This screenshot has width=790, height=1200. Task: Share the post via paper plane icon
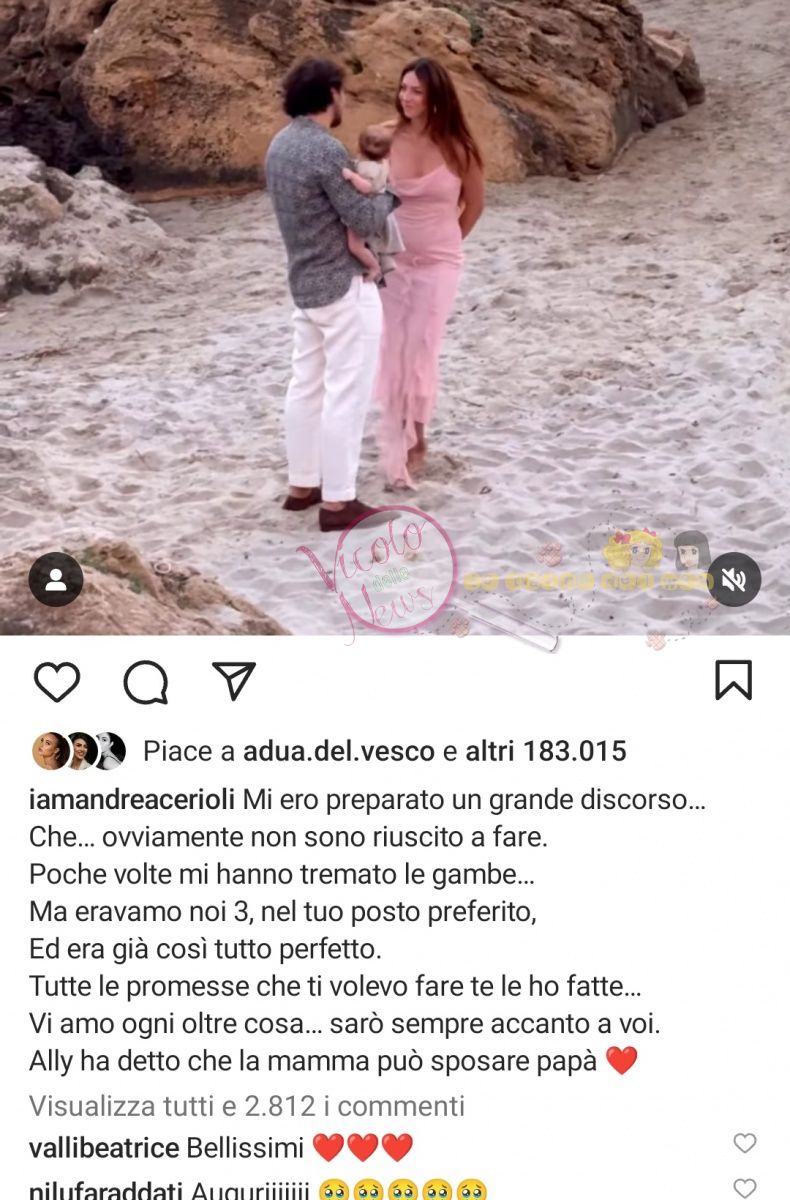(234, 680)
